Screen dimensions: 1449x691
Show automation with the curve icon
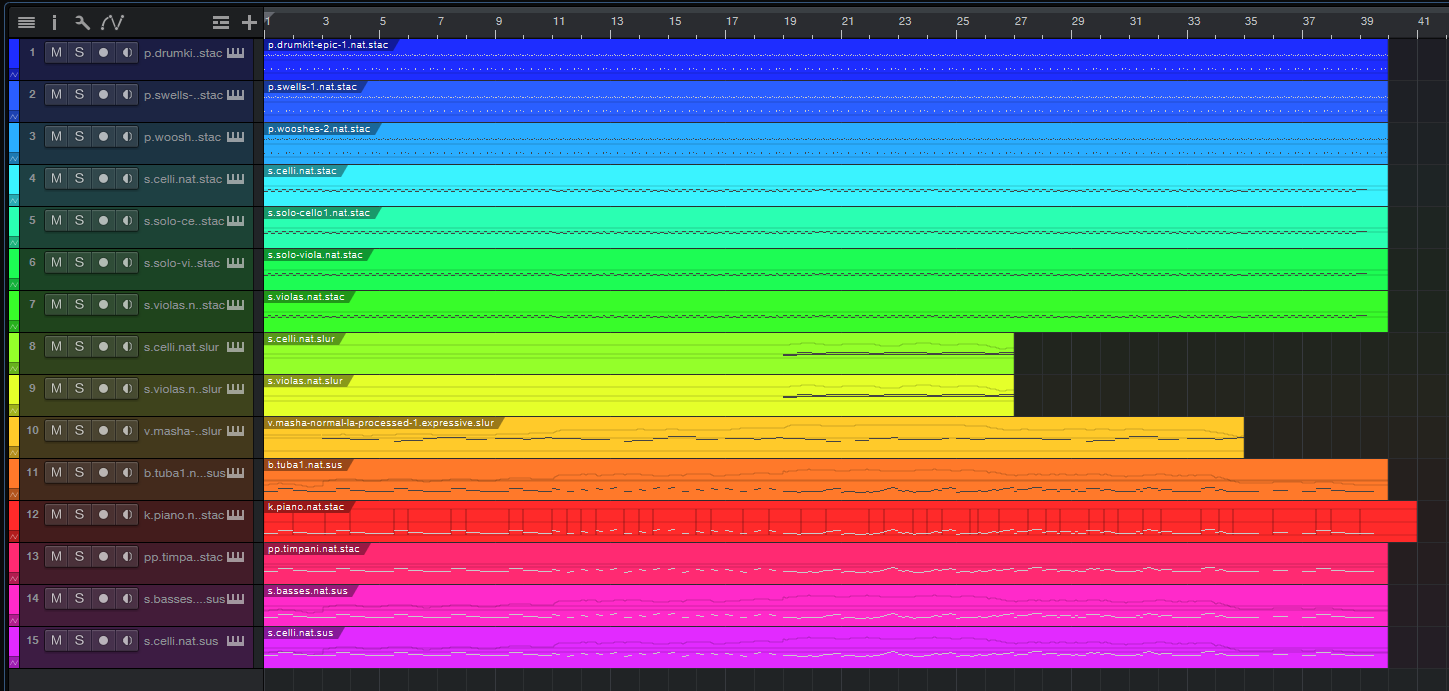pyautogui.click(x=112, y=22)
